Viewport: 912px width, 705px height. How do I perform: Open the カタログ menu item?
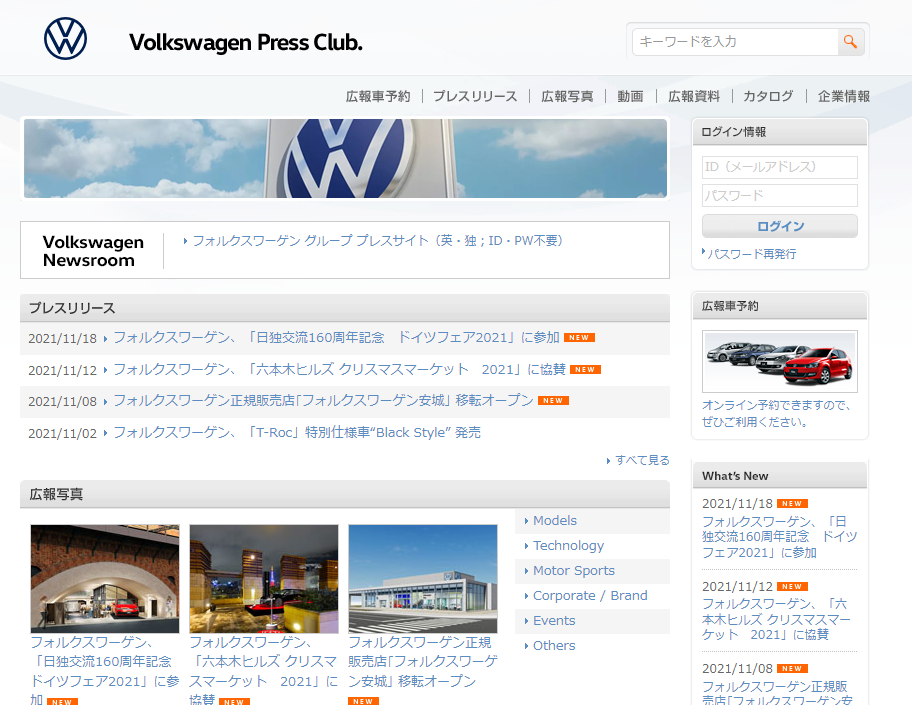coord(768,96)
